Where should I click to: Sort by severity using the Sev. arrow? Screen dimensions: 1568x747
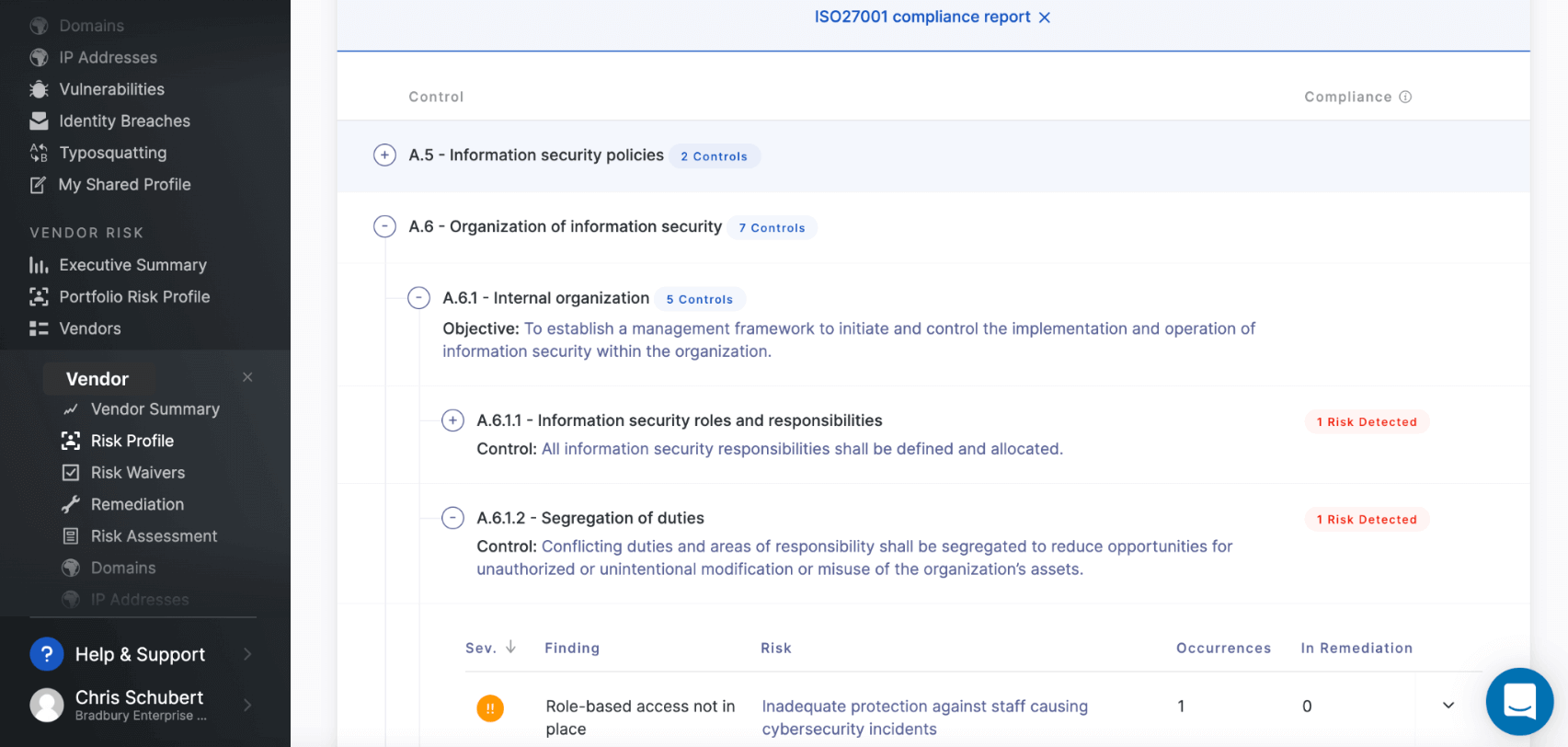click(x=510, y=648)
